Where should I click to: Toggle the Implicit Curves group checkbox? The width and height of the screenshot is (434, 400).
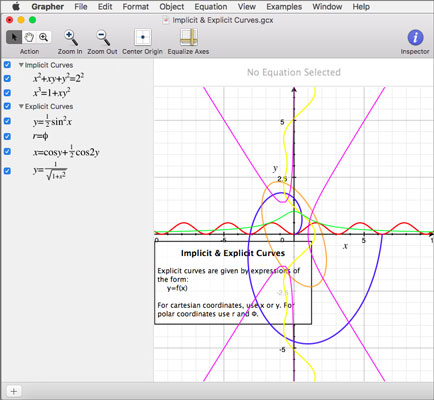pyautogui.click(x=7, y=65)
